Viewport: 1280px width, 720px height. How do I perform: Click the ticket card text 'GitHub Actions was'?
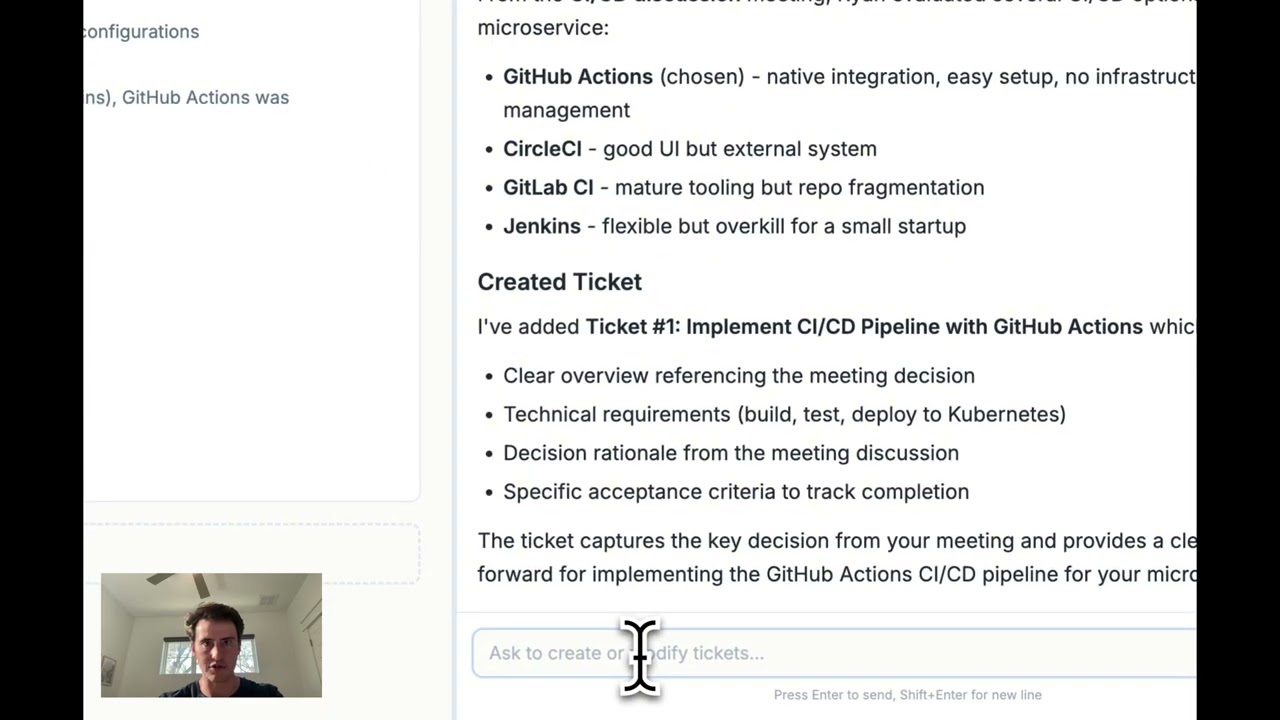[205, 98]
